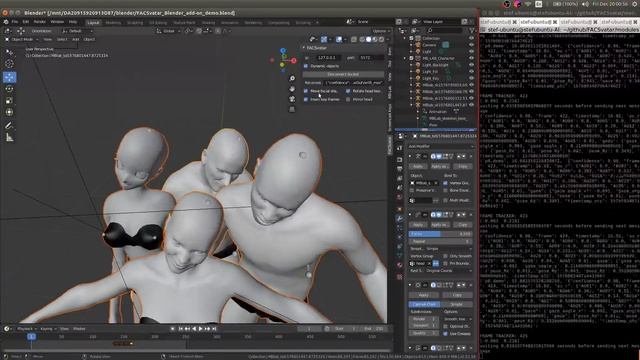Toggle the Dynamic objects checkbox
The height and width of the screenshot is (360, 640).
coord(306,66)
